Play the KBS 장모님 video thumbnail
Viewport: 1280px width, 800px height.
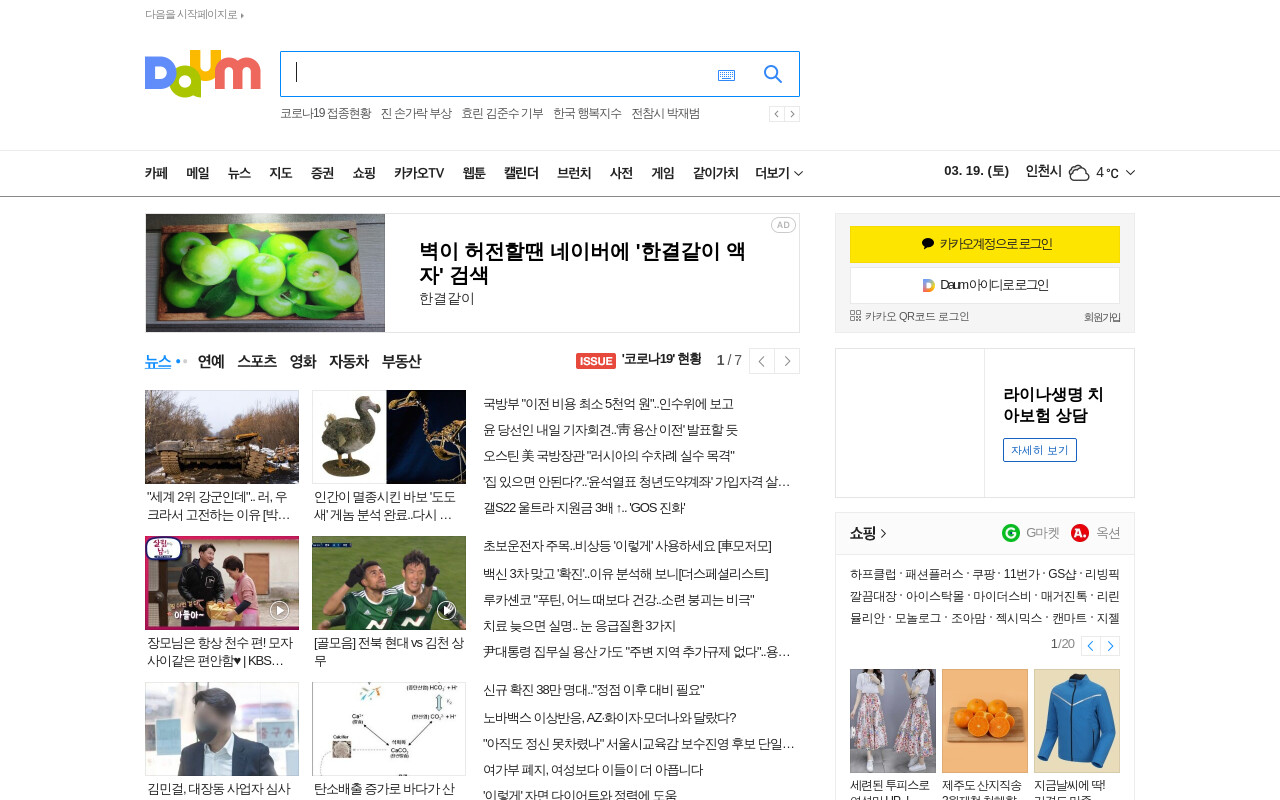[222, 583]
